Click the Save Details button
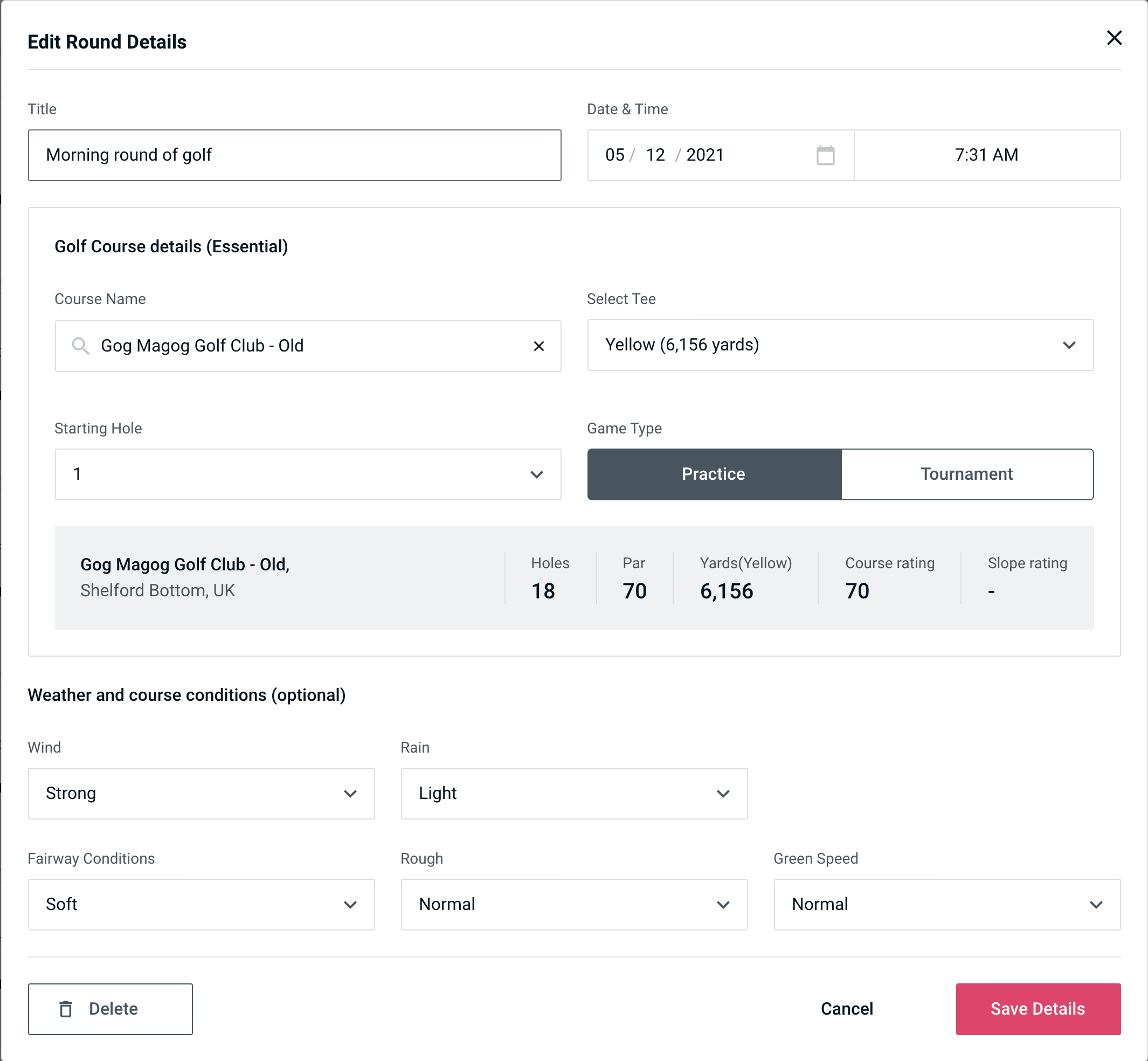Image resolution: width=1148 pixels, height=1061 pixels. point(1037,1009)
